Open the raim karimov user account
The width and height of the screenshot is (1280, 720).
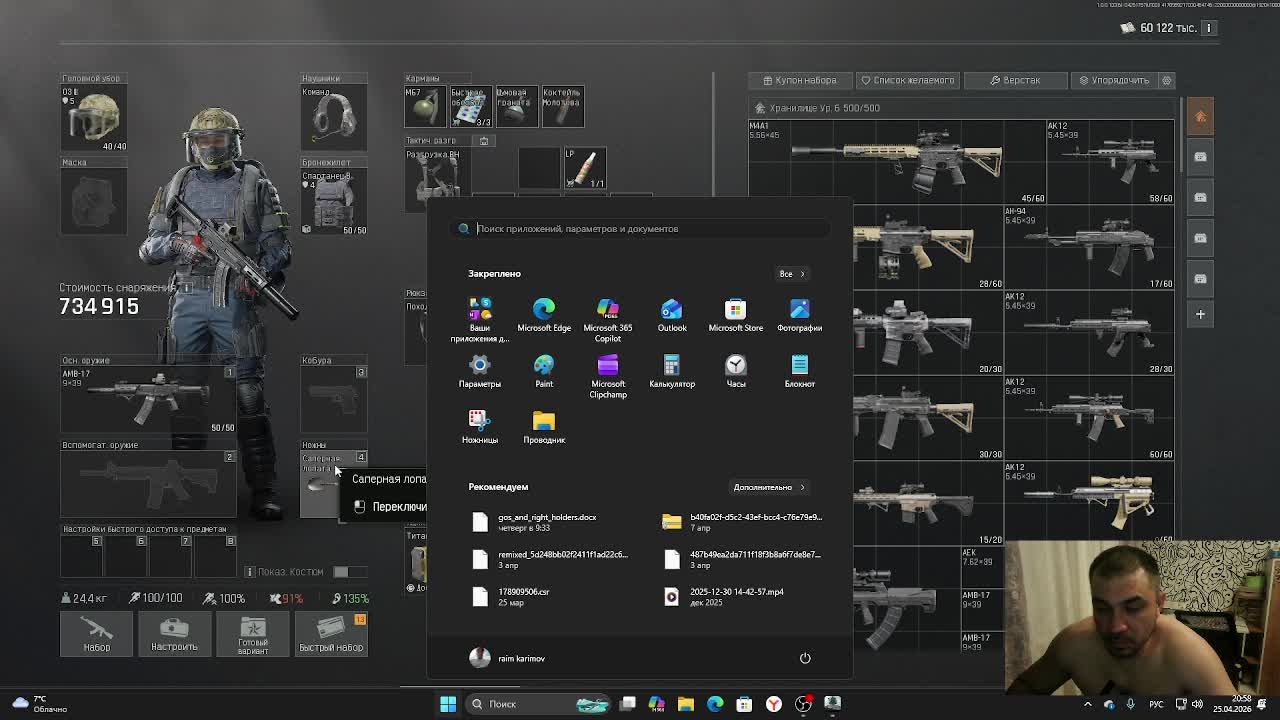click(x=508, y=658)
